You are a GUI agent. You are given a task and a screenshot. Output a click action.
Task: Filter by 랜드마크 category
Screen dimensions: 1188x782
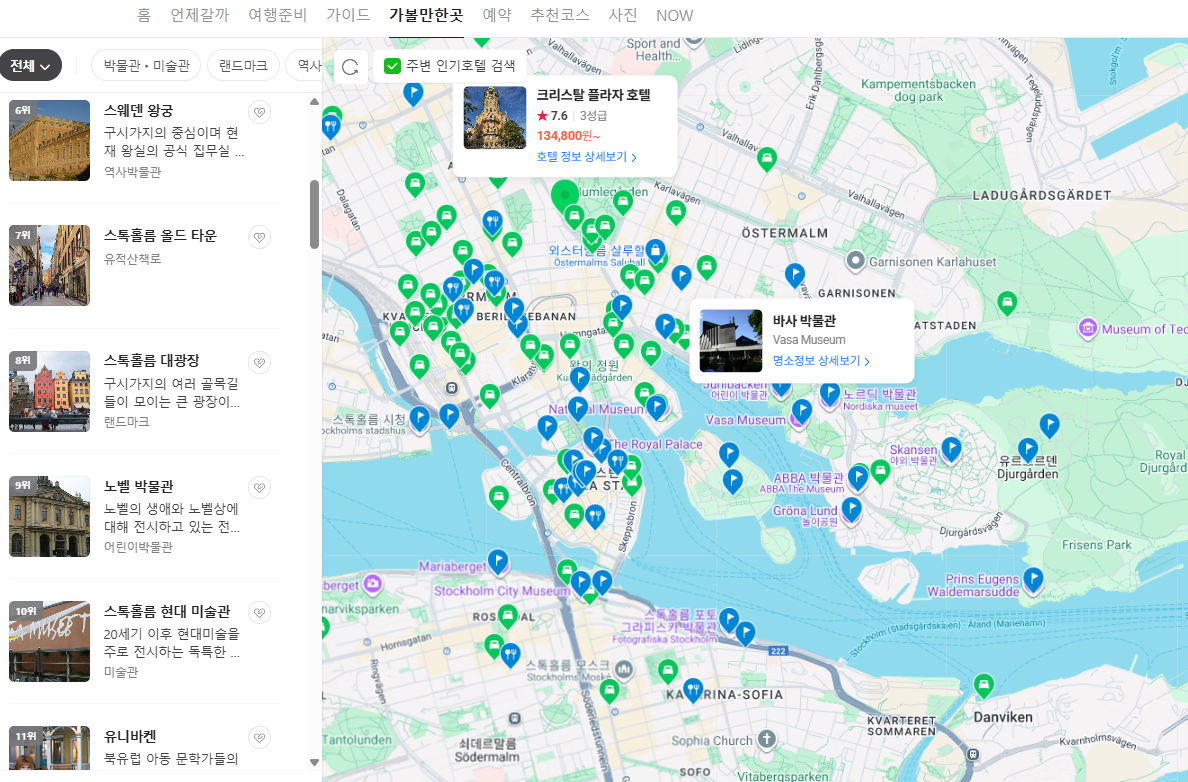243,66
